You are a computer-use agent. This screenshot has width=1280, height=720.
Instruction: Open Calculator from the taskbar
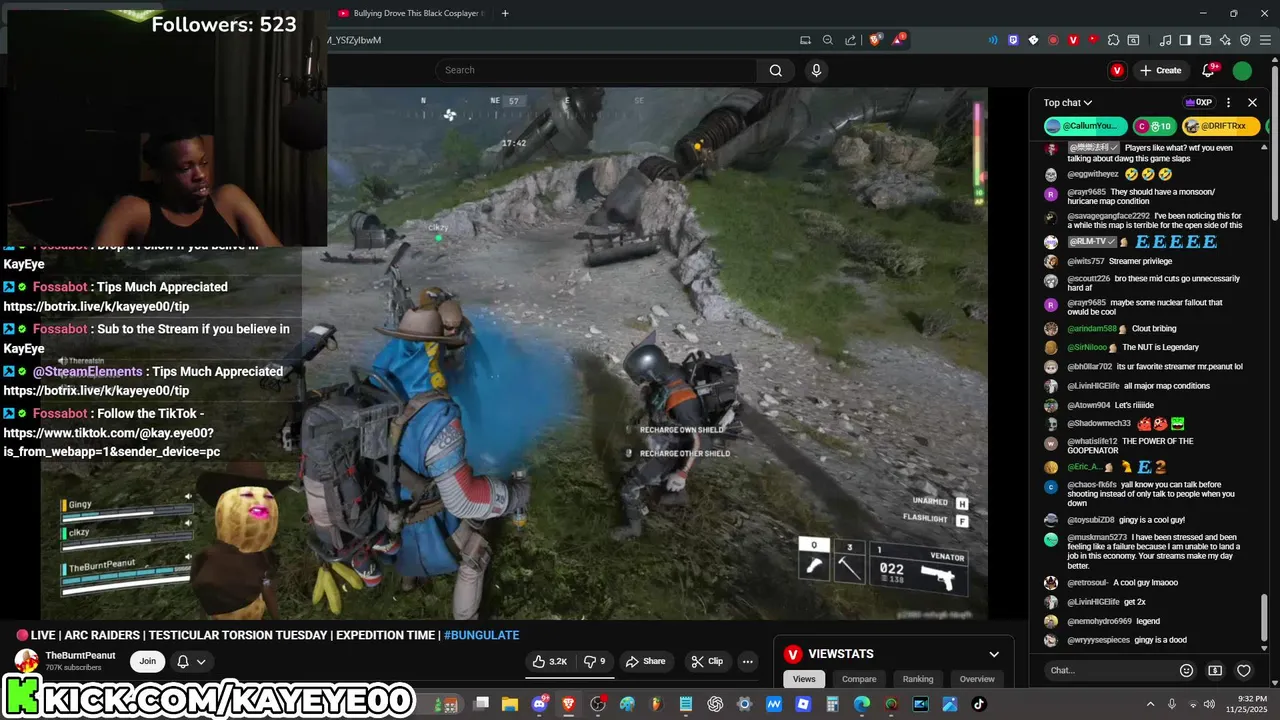(832, 705)
